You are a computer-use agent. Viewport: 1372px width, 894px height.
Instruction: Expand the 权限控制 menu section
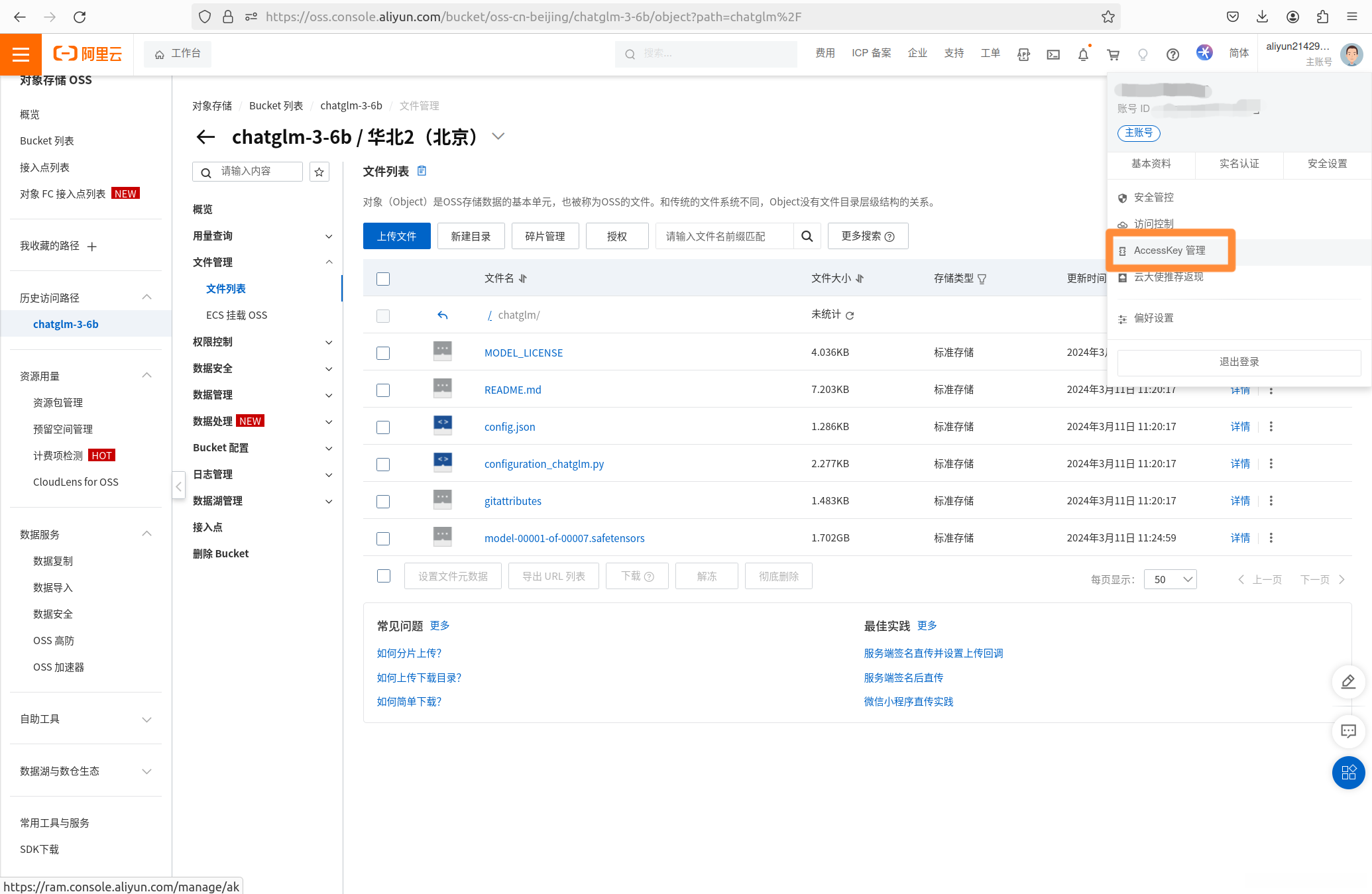(x=262, y=342)
